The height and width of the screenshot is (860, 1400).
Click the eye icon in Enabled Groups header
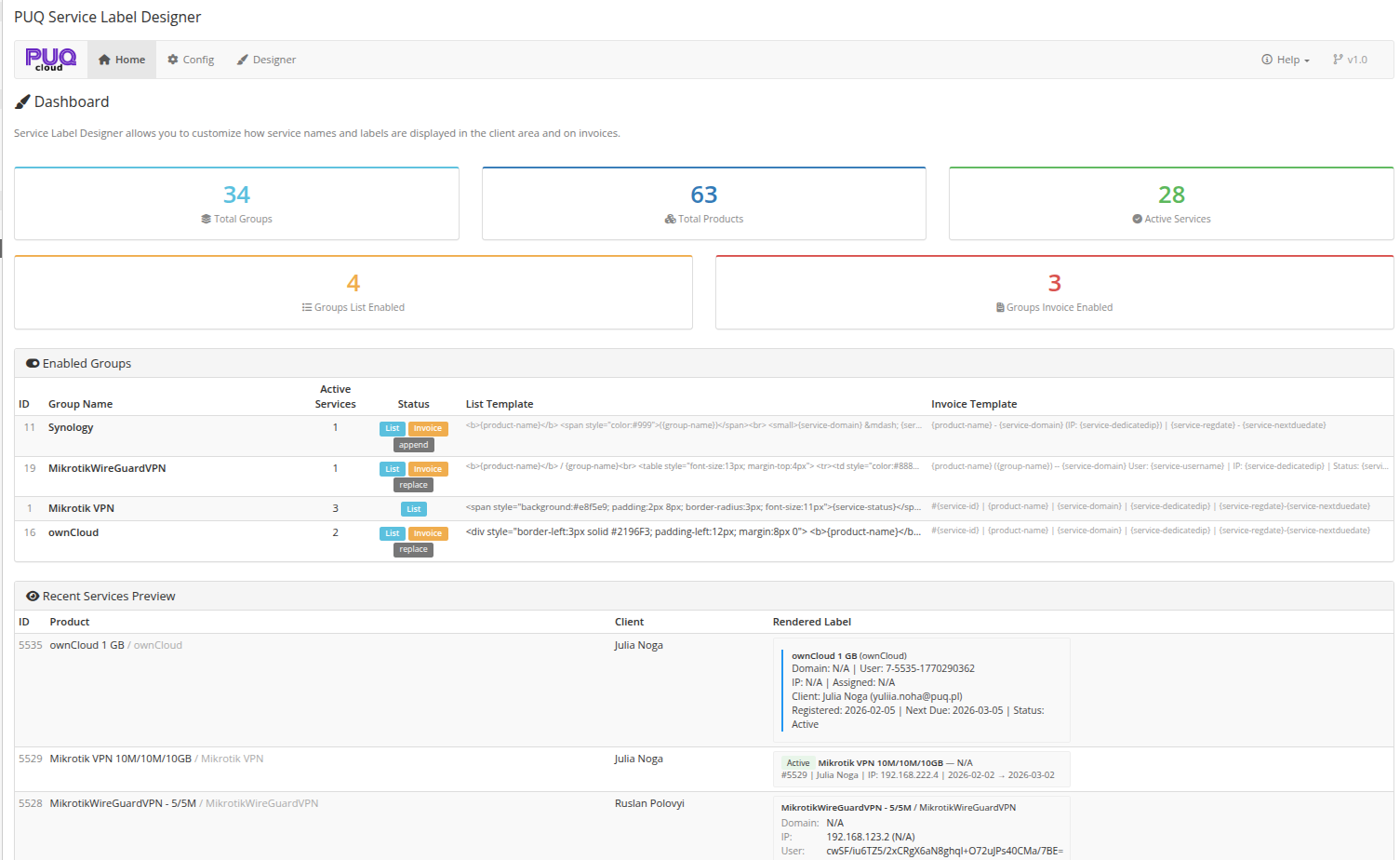tap(33, 363)
